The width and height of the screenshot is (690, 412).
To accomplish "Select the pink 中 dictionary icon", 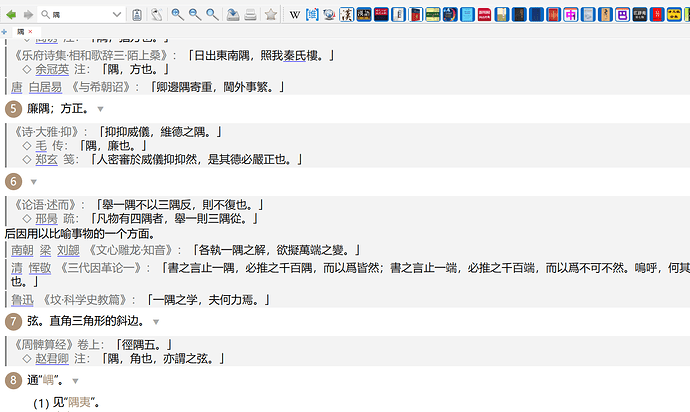I will 570,15.
